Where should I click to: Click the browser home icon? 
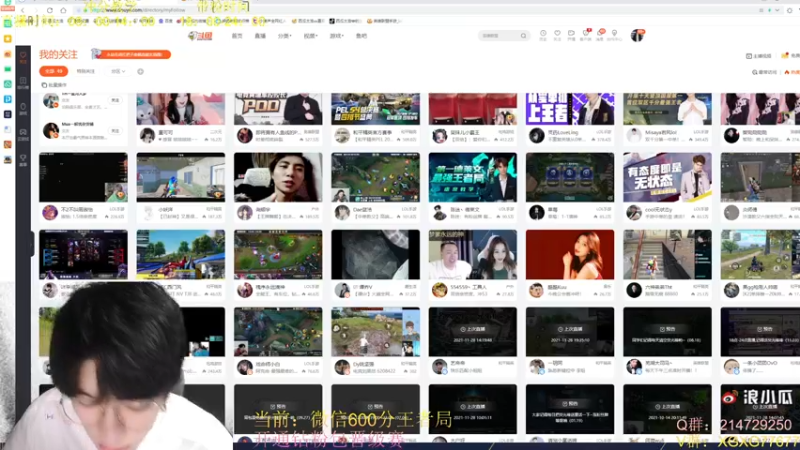tap(63, 10)
